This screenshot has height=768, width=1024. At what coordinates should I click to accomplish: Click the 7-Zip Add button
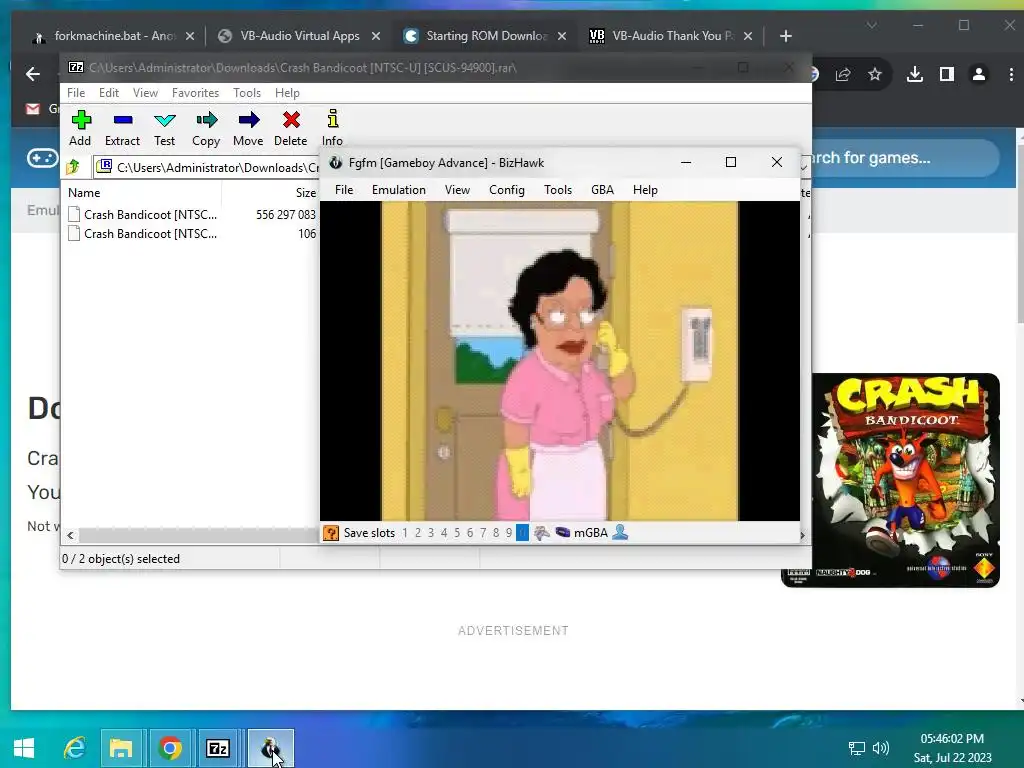[80, 128]
